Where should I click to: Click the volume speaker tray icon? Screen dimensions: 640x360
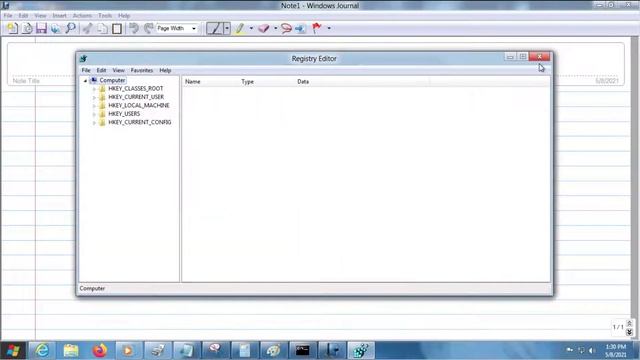592,351
